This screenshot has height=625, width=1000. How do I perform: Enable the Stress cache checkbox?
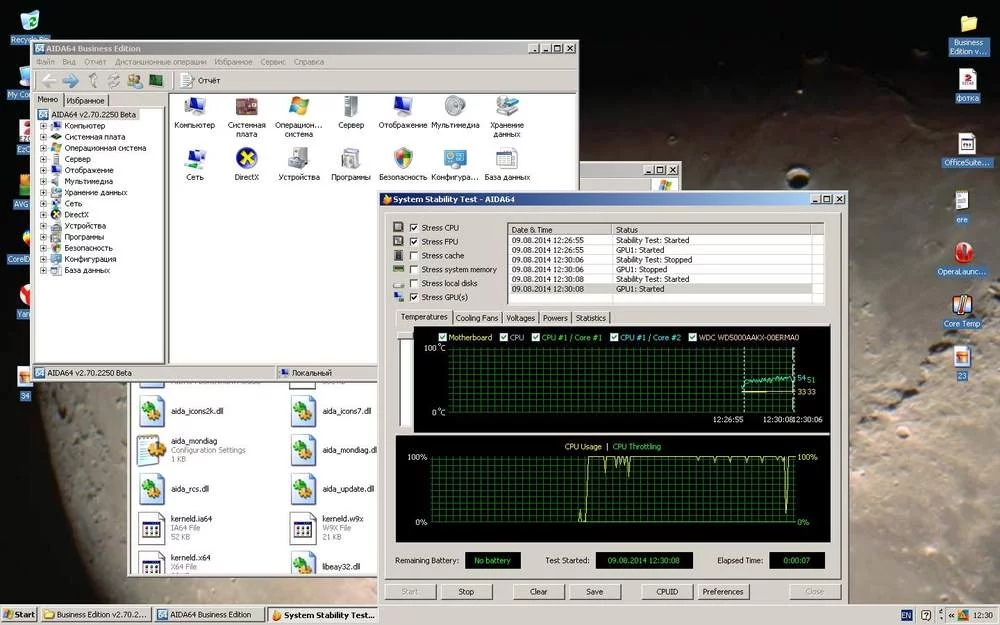414,256
